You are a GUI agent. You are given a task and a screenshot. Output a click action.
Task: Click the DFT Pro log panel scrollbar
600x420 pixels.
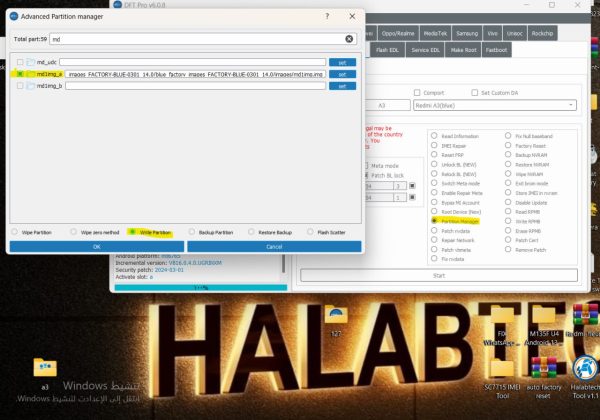(x=284, y=263)
